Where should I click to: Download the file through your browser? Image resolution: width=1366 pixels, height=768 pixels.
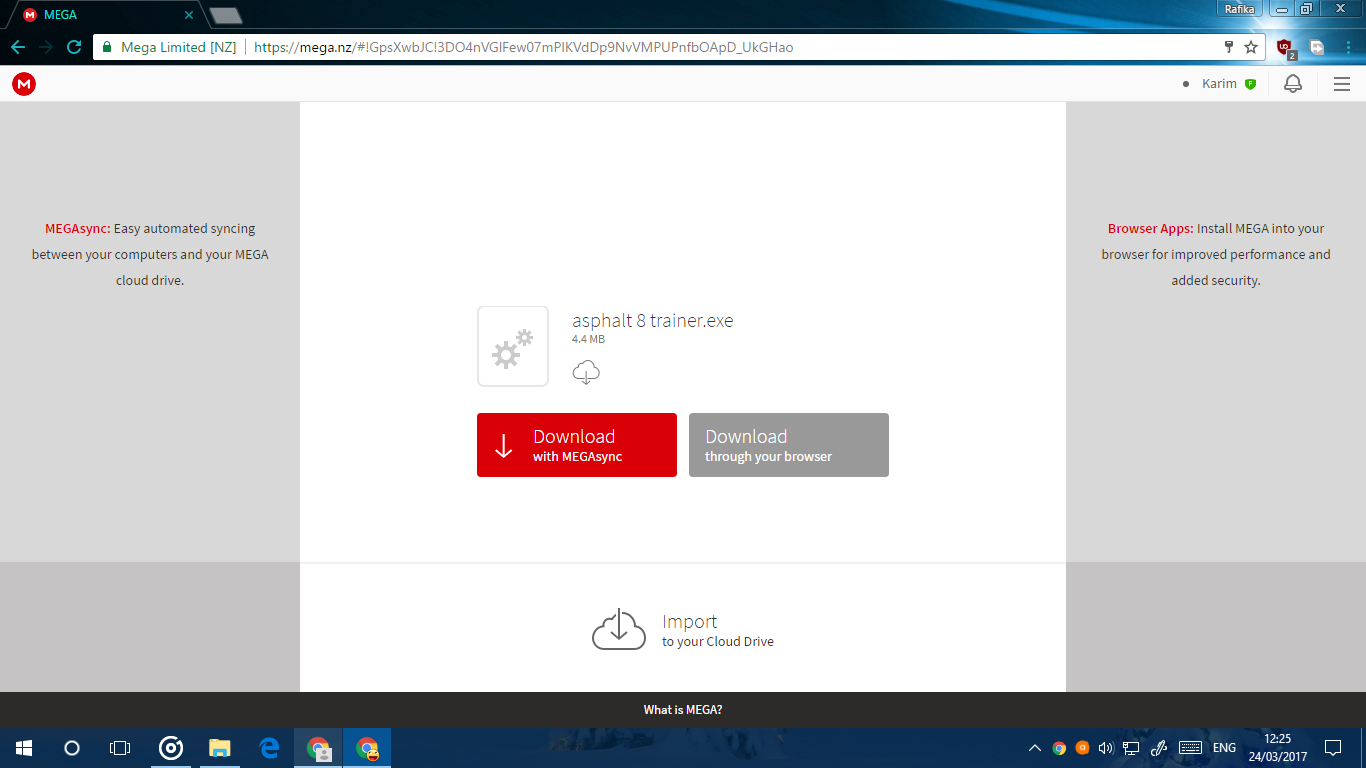click(789, 445)
